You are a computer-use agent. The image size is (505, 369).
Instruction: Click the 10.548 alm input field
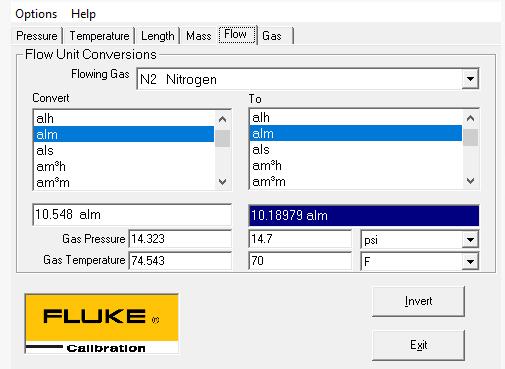coord(132,215)
